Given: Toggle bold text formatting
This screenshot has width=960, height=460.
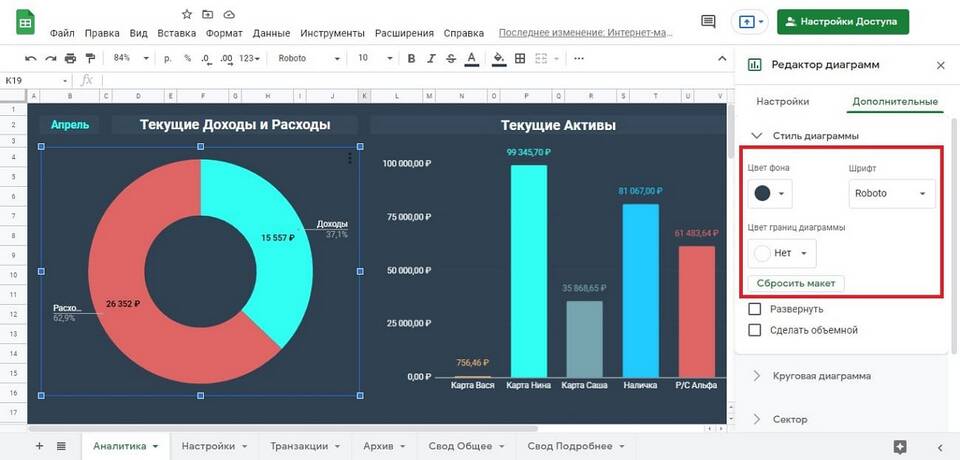Looking at the screenshot, I should [411, 58].
